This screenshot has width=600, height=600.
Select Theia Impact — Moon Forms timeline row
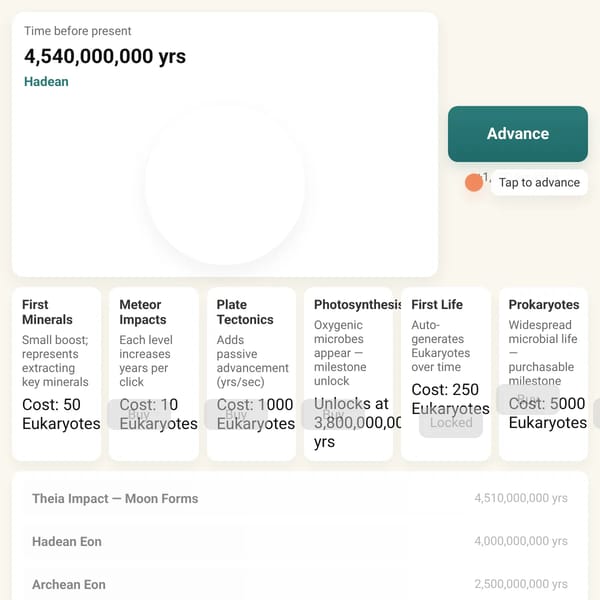click(x=300, y=498)
